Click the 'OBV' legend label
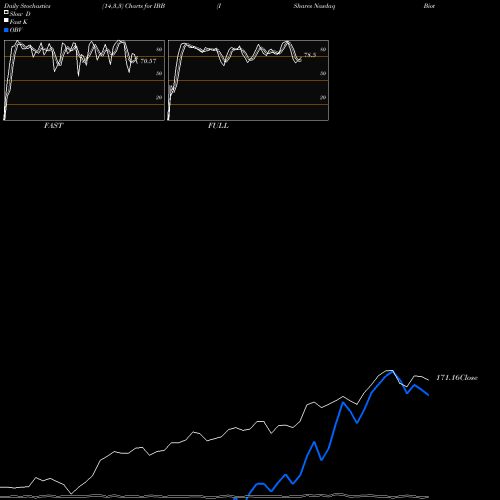 (x=16, y=30)
